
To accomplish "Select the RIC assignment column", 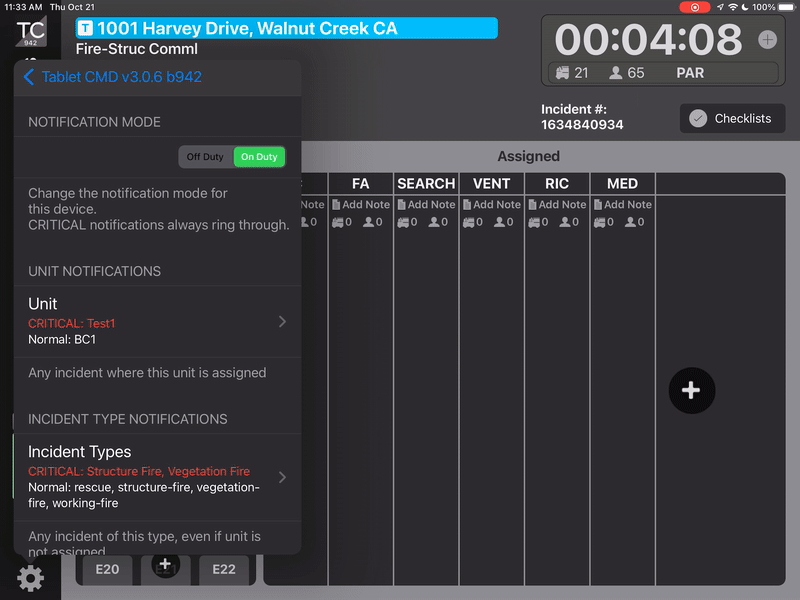I will tap(557, 184).
